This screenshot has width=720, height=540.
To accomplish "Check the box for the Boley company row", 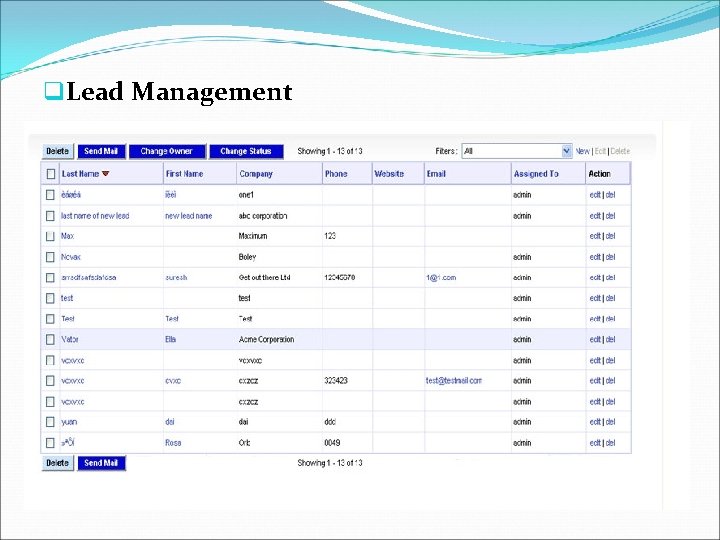I will pos(50,257).
